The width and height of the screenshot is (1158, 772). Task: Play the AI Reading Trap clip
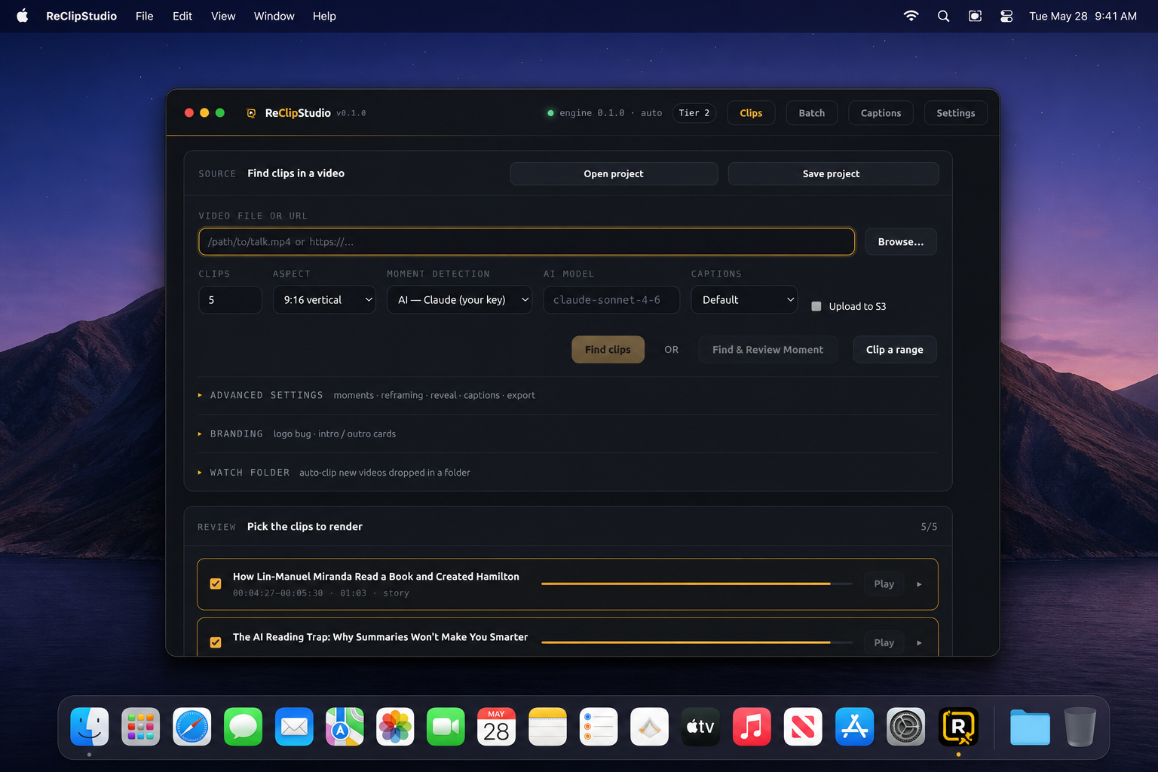pyautogui.click(x=884, y=643)
